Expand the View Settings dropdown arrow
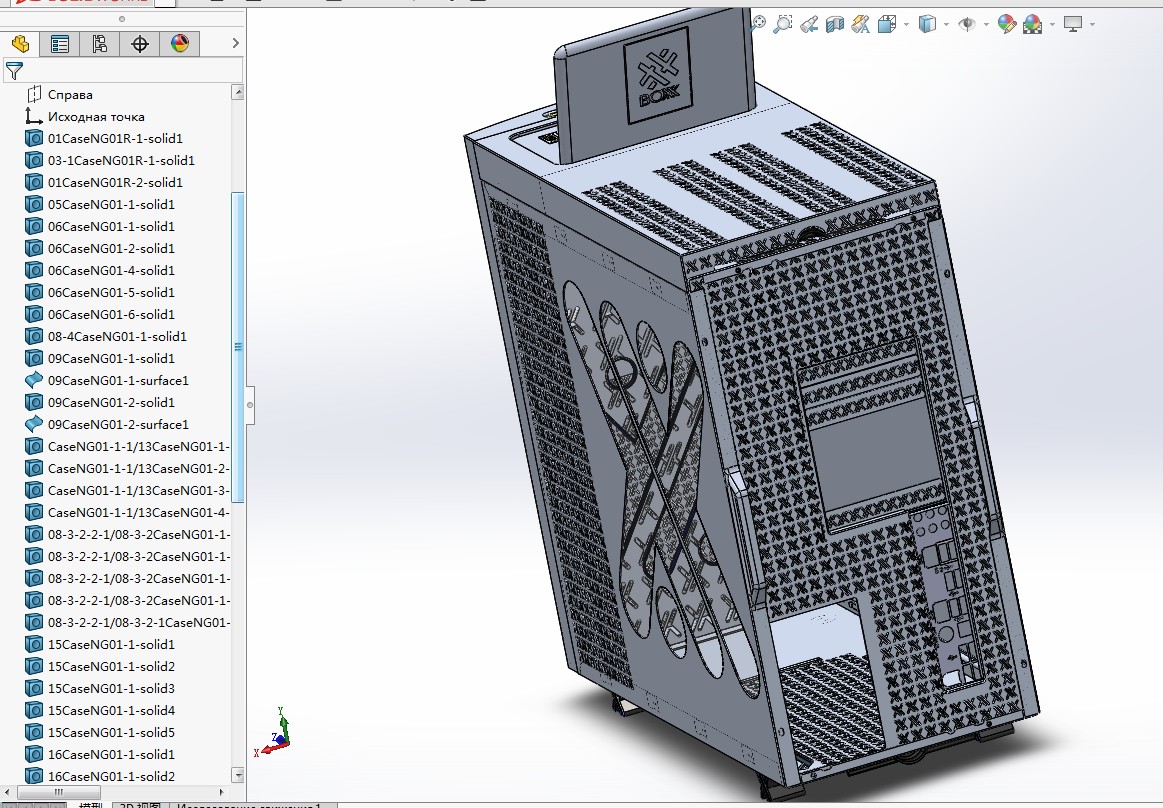Viewport: 1163px width, 808px height. pos(1093,24)
